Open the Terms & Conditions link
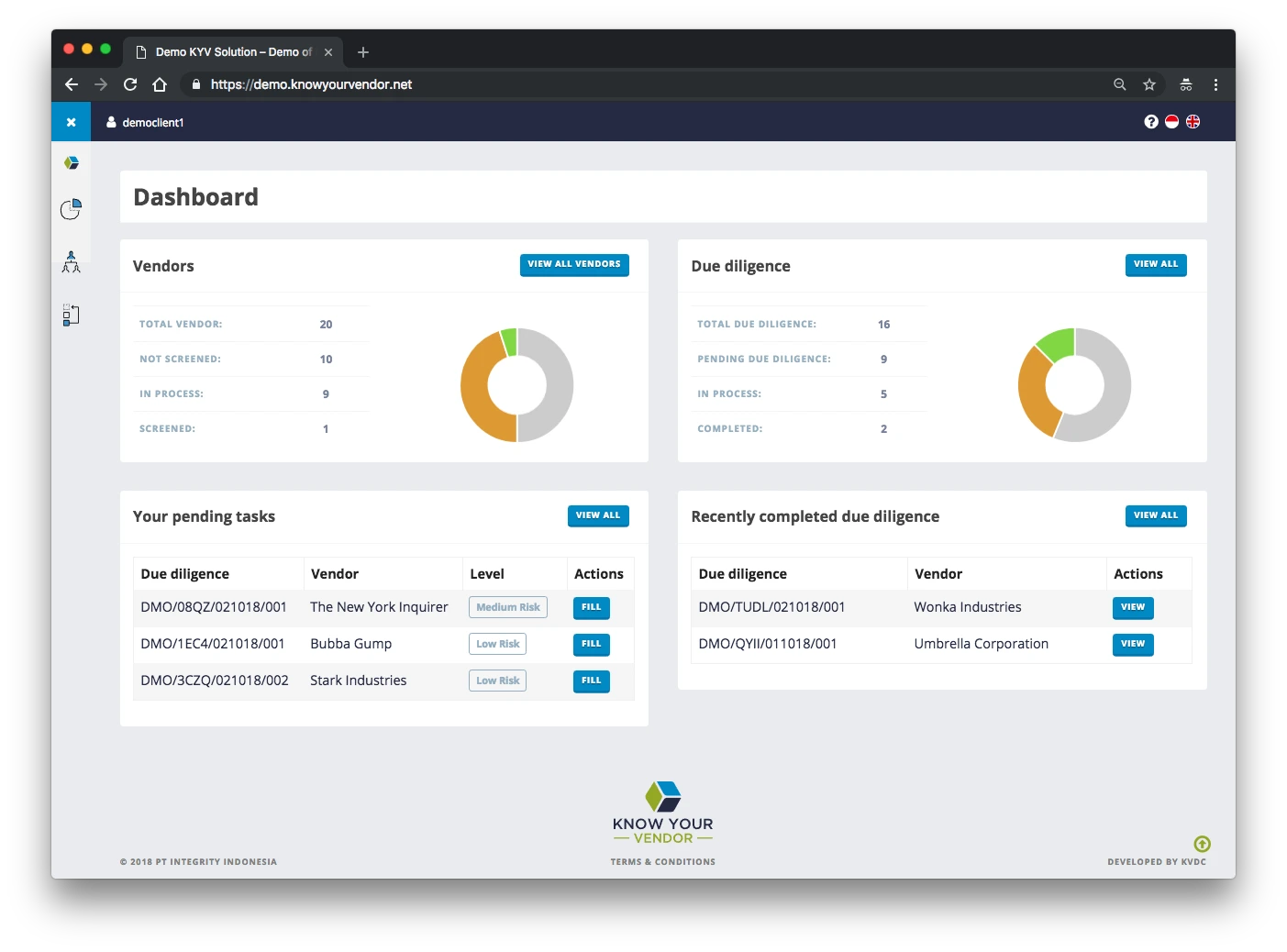The image size is (1287, 952). 662,861
